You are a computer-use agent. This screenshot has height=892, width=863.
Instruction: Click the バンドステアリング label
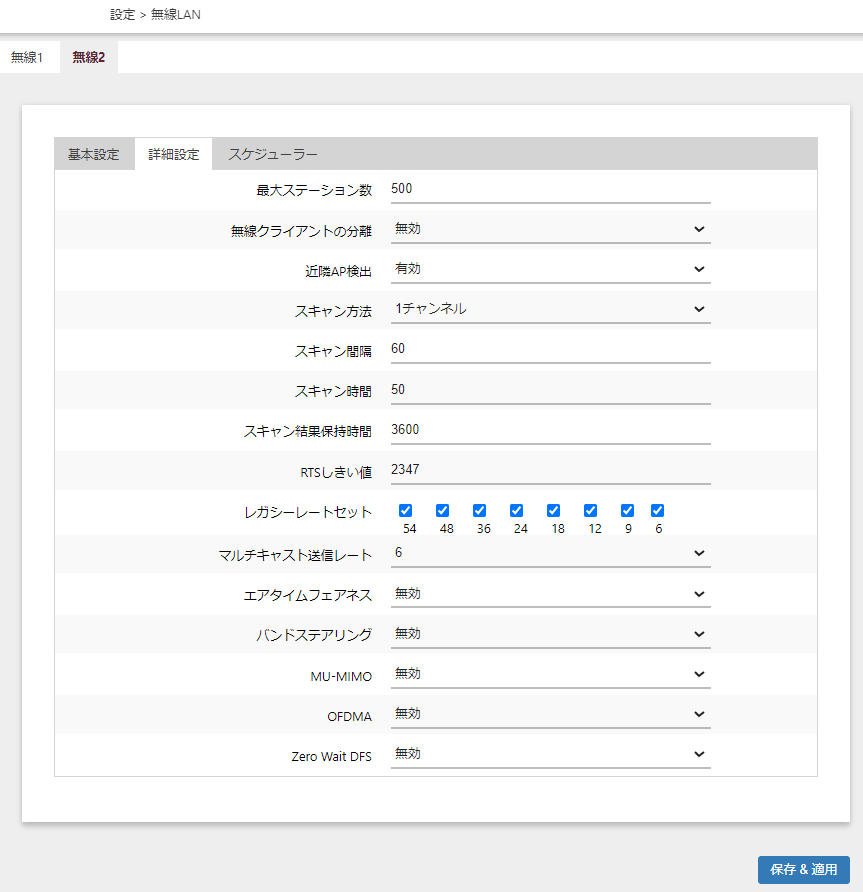tap(314, 635)
